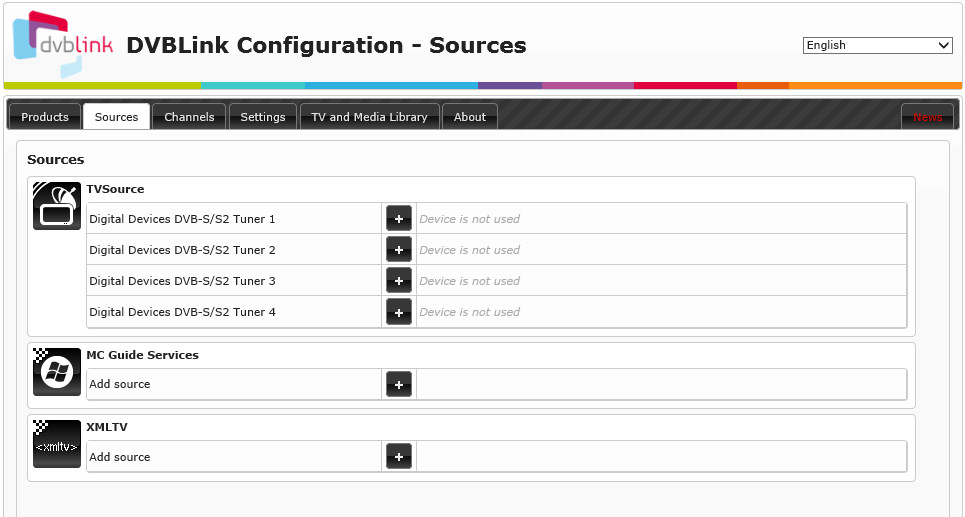Screen dimensions: 965x517
Task: Click the TVSource satellite TV icon
Action: click(57, 206)
